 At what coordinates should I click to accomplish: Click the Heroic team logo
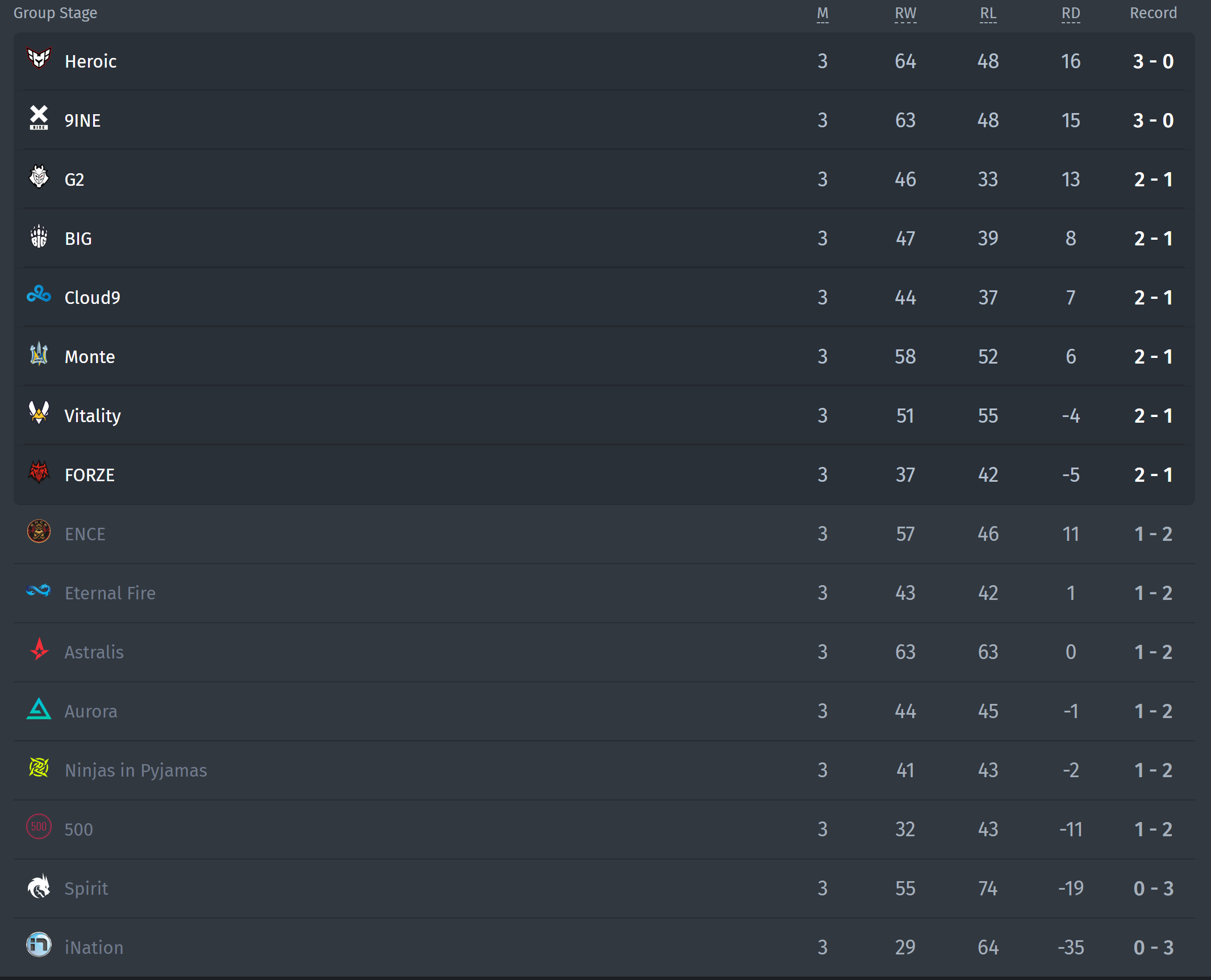(39, 58)
